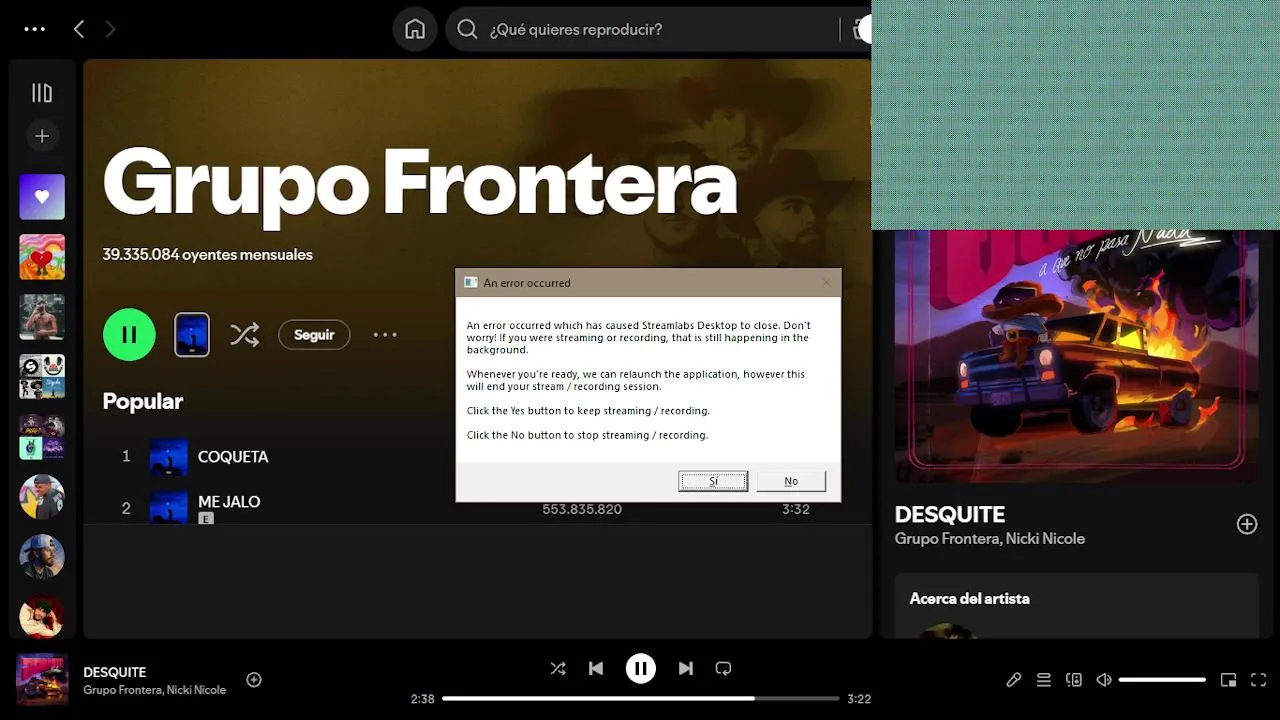Close the 'An error occurred' dialog
Screen dimensions: 1280x720
pos(826,282)
